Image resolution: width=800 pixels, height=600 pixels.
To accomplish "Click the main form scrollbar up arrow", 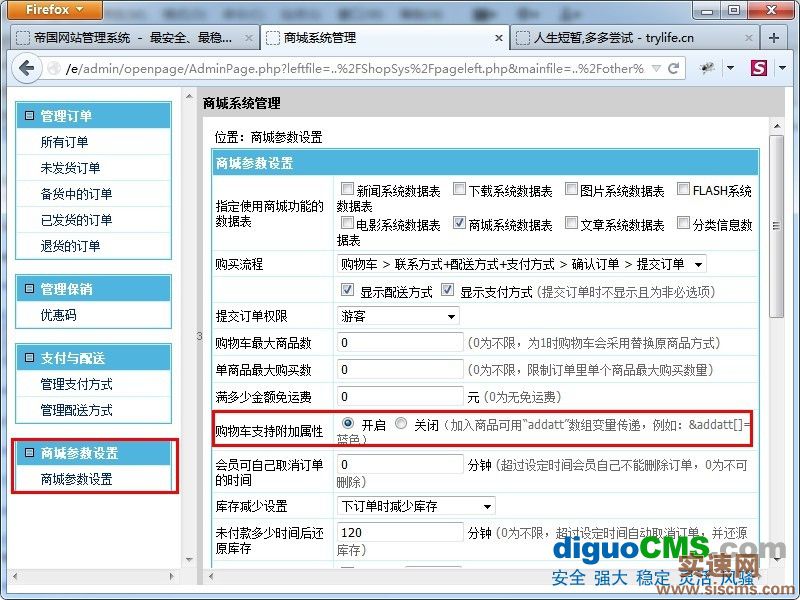I will coord(776,126).
